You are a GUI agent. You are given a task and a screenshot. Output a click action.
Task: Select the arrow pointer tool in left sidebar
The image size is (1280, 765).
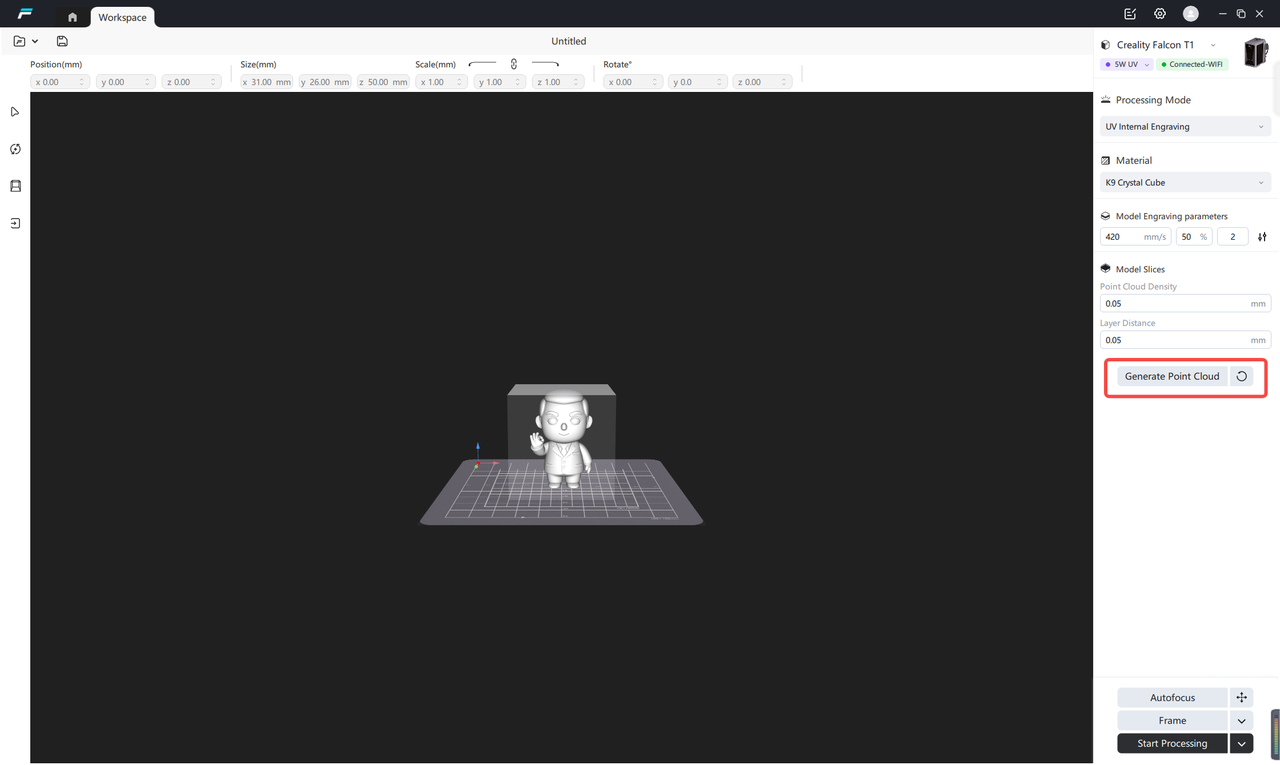(15, 112)
